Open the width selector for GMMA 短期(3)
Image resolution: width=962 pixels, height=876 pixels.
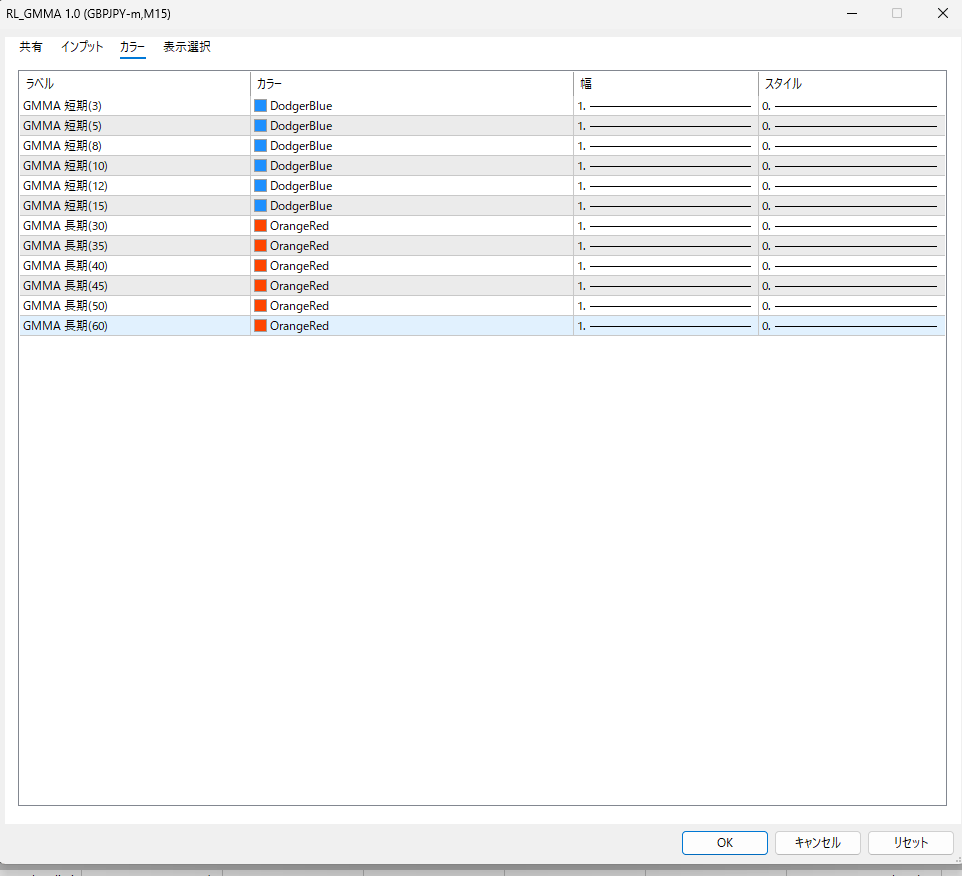pos(666,106)
